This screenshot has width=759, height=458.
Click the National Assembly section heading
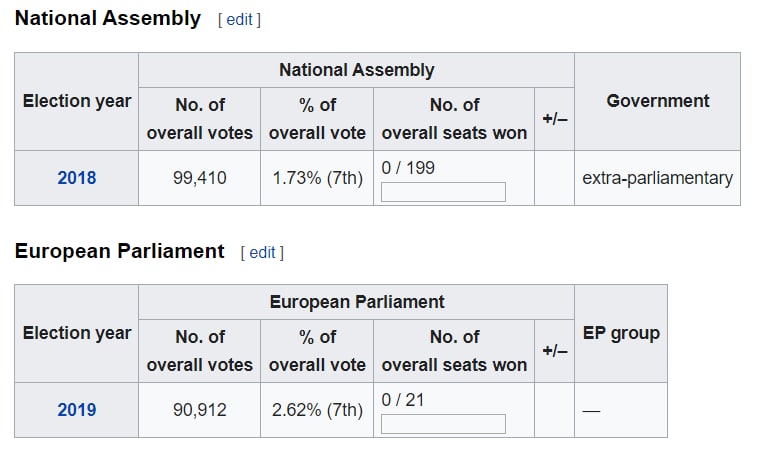108,19
